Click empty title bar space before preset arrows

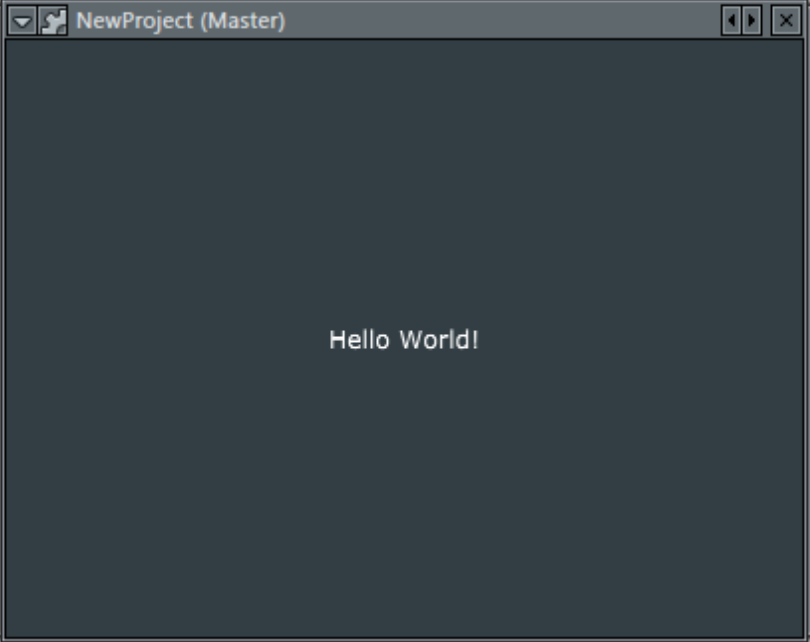(500, 21)
